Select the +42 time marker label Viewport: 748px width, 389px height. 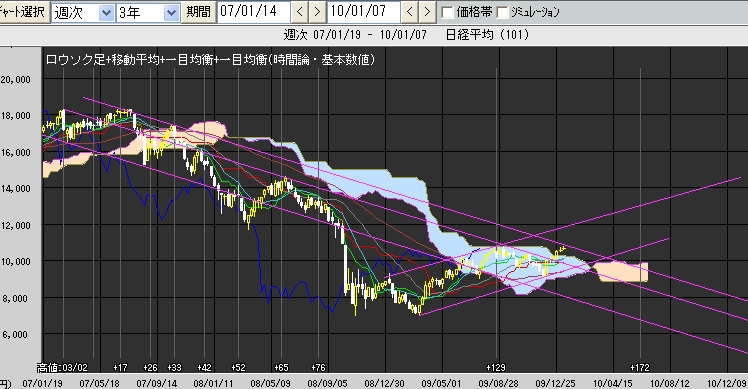click(204, 368)
